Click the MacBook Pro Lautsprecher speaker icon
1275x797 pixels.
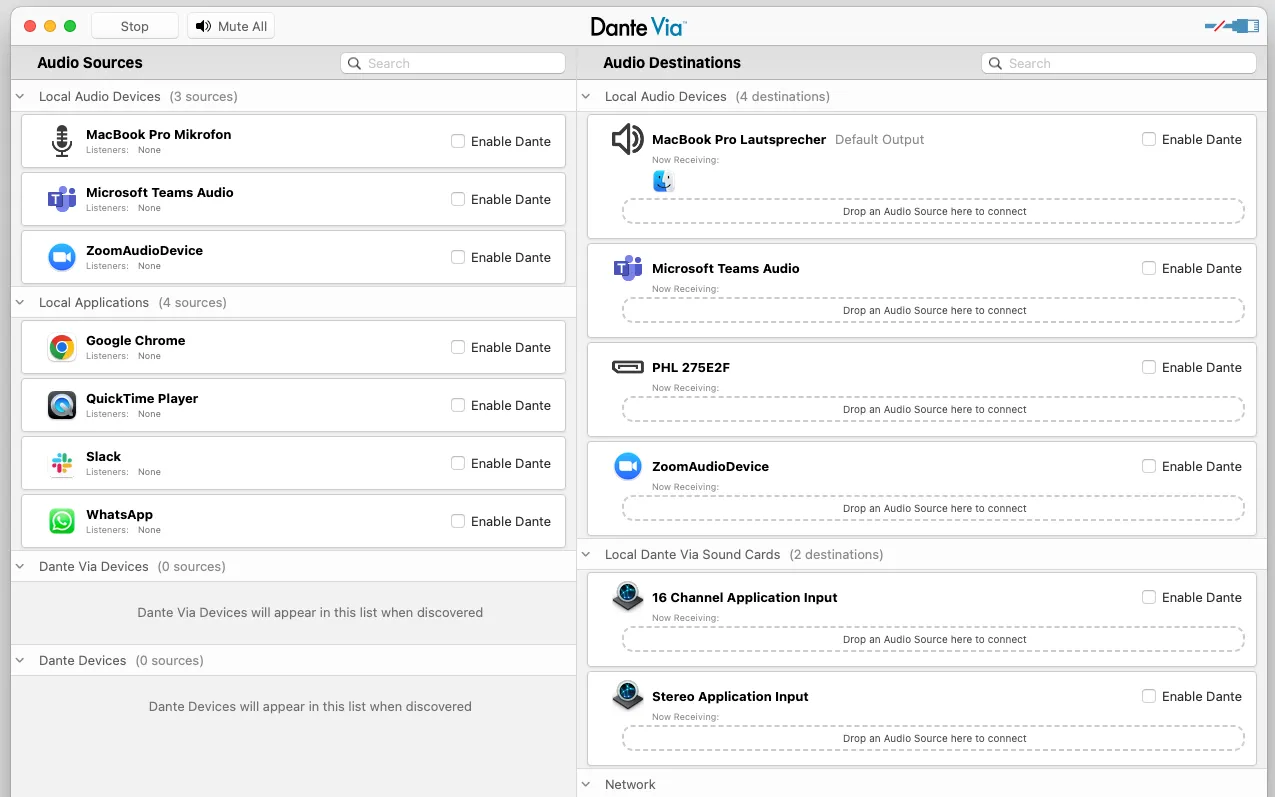click(627, 139)
